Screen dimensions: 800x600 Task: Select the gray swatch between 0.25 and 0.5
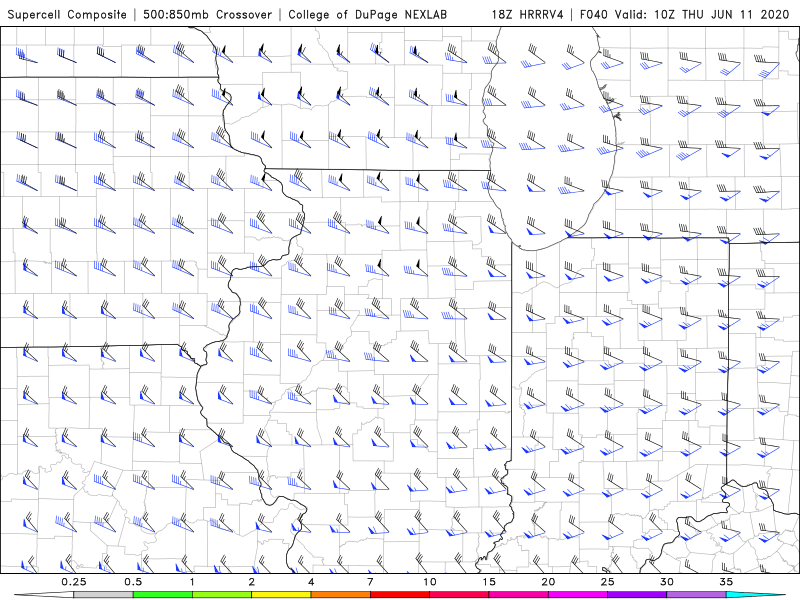coord(103,595)
